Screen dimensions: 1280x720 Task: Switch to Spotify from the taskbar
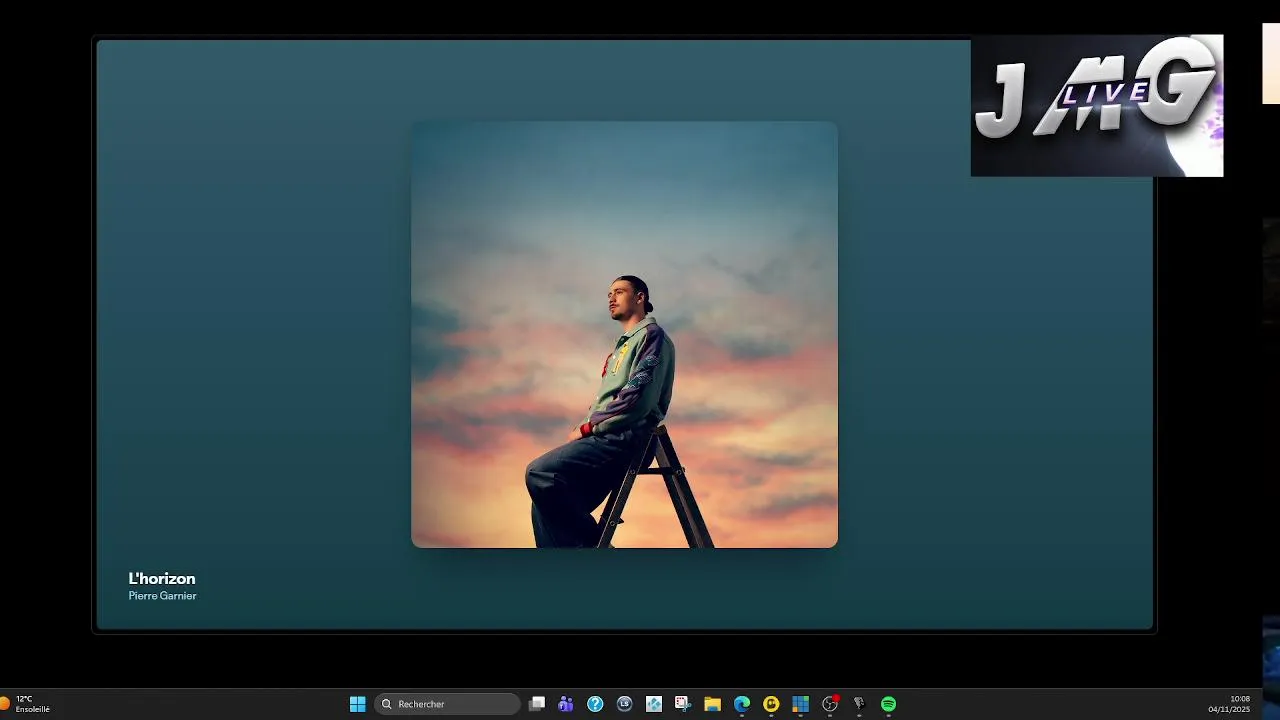[888, 704]
